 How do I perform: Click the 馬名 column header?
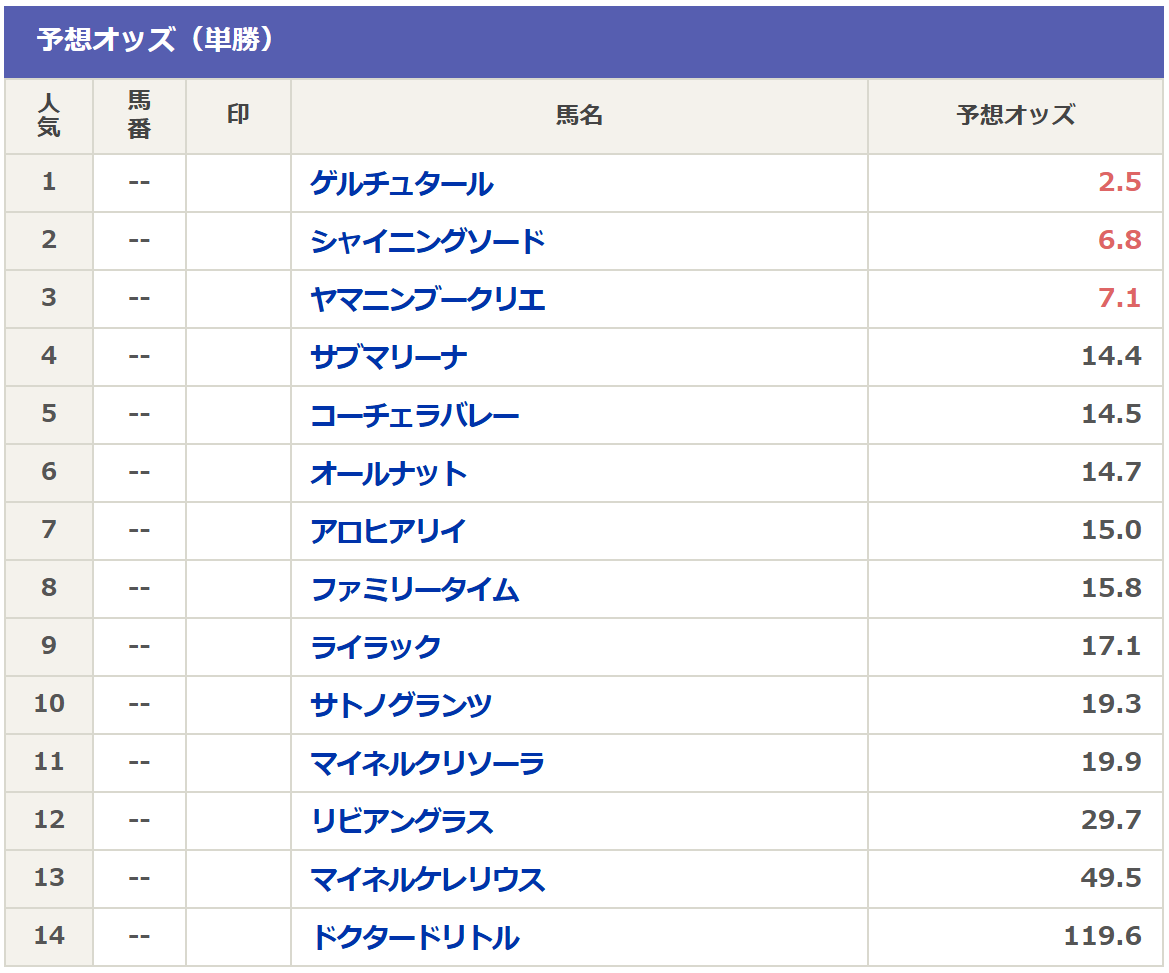pyautogui.click(x=579, y=116)
